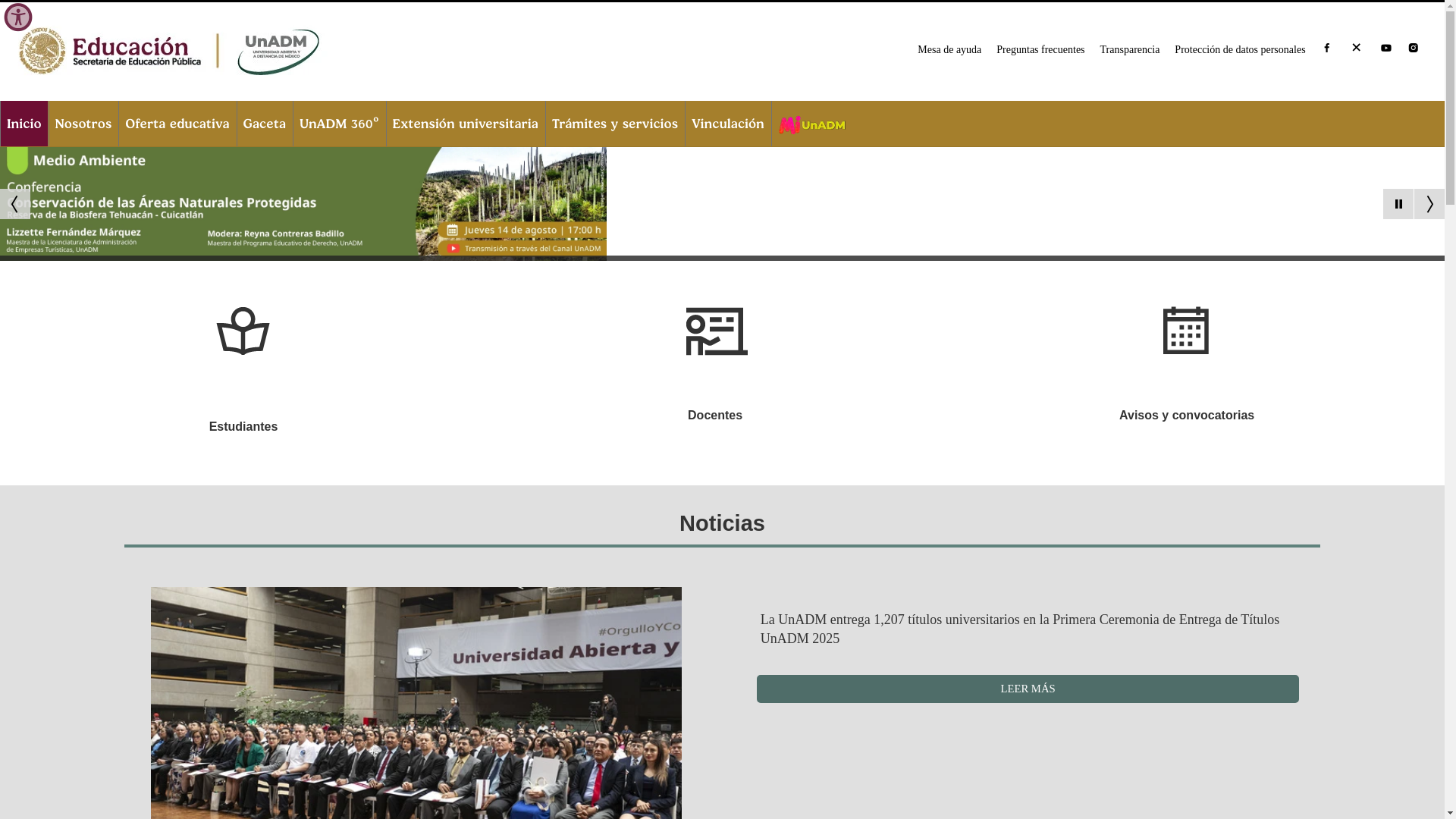Go to the previous banner slide
Image resolution: width=1456 pixels, height=819 pixels.
[14, 204]
